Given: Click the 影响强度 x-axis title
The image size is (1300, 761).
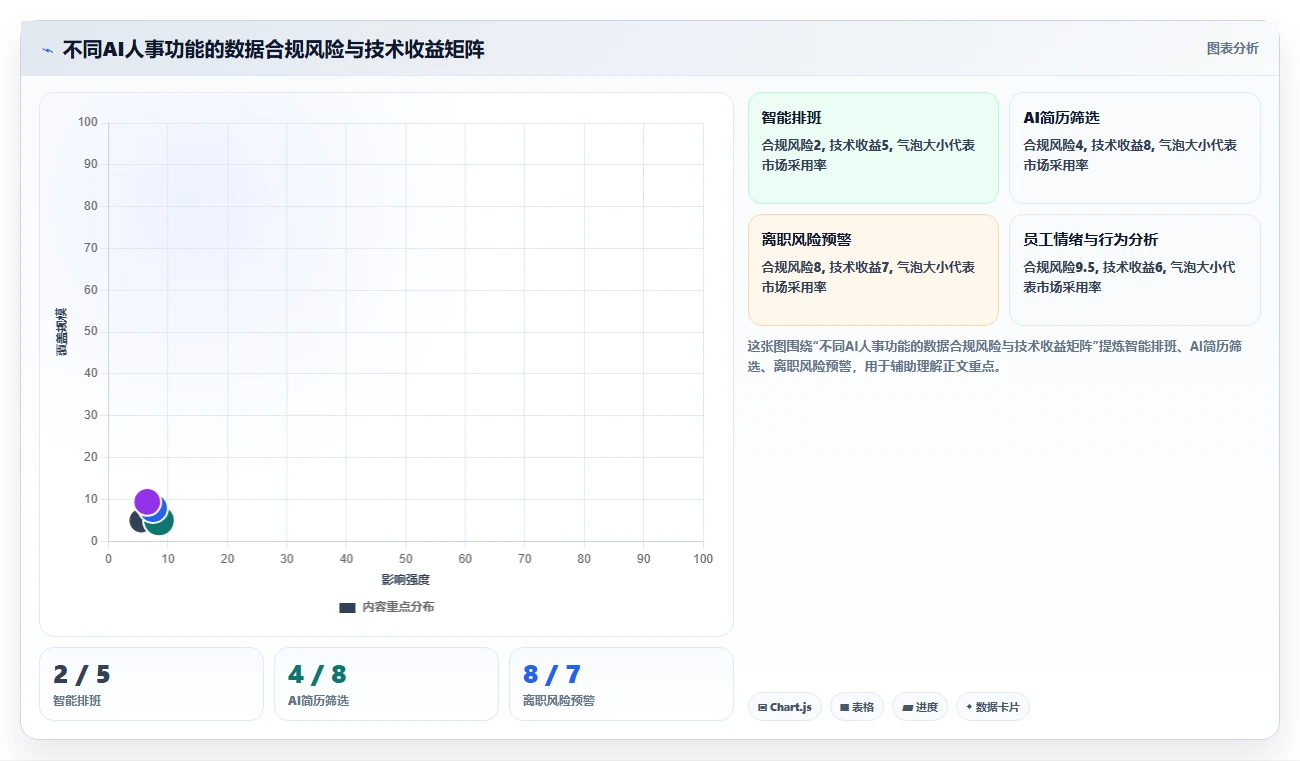Looking at the screenshot, I should [x=405, y=580].
